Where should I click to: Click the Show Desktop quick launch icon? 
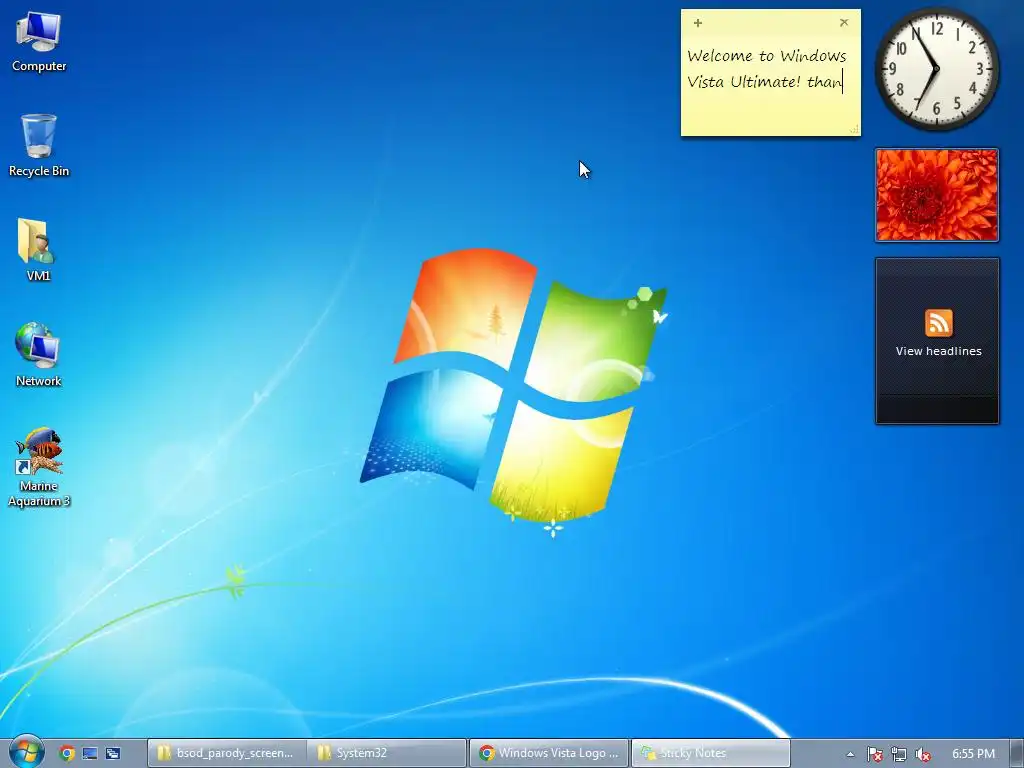point(89,753)
